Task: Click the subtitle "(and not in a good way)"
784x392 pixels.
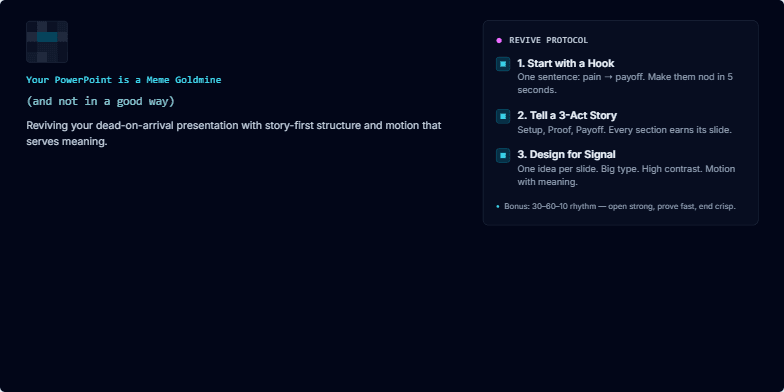Action: click(x=100, y=102)
